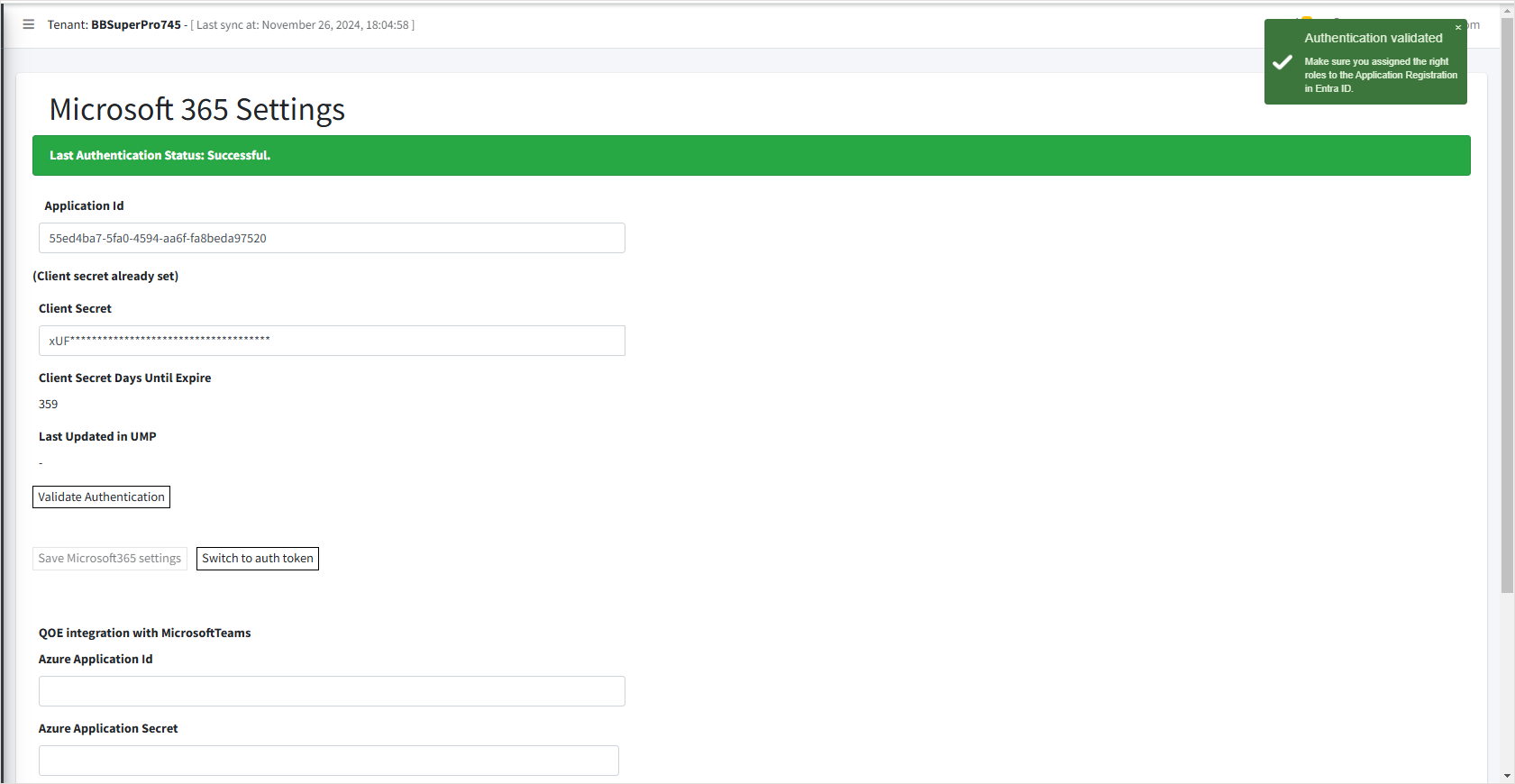Click the Azure Application Id field
The width and height of the screenshot is (1515, 784).
coord(332,691)
